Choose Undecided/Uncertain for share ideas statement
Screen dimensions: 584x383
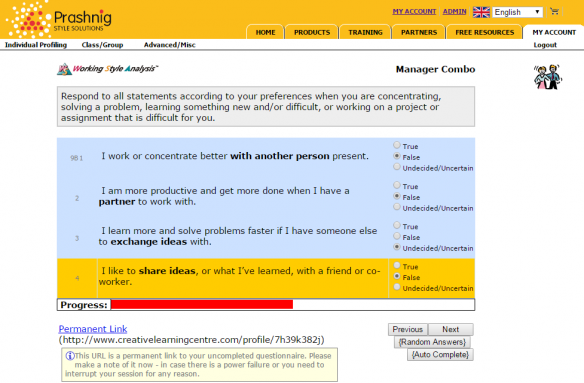[x=397, y=287]
